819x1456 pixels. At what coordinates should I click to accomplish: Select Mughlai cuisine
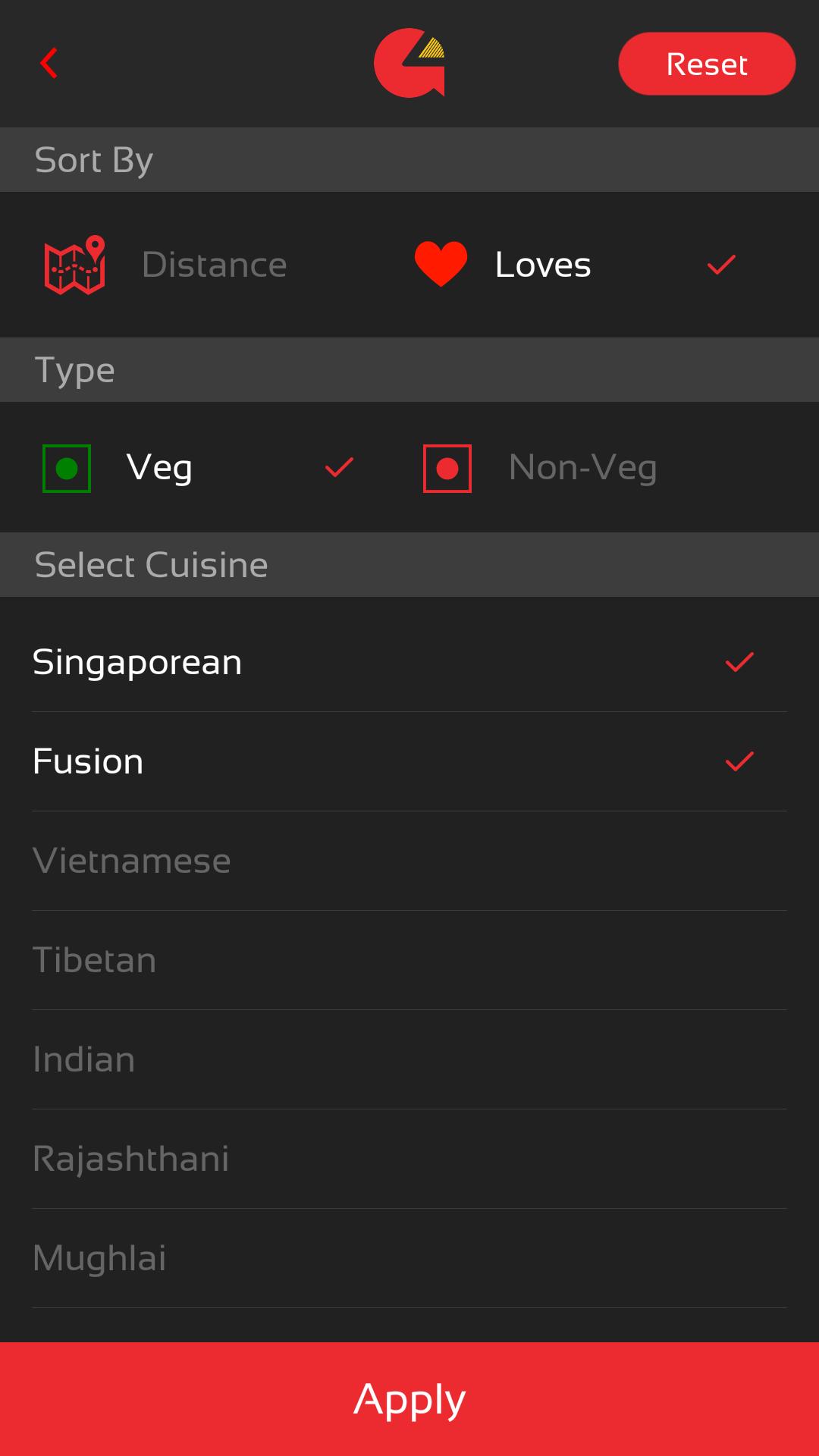[x=101, y=1257]
